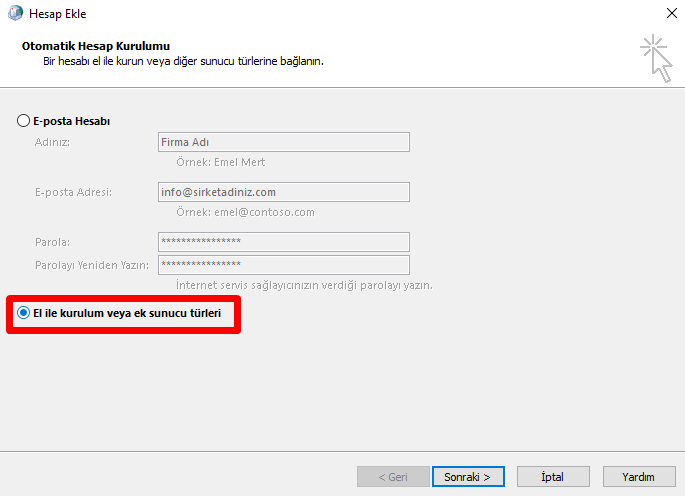This screenshot has height=496, width=685.
Task: Cancel with the İptal button
Action: (x=553, y=477)
